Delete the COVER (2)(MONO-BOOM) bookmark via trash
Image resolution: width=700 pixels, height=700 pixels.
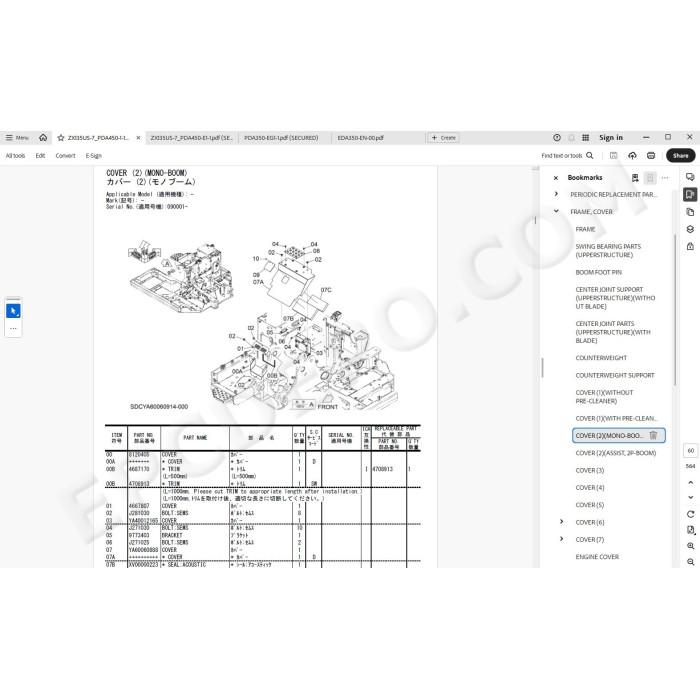click(x=653, y=435)
